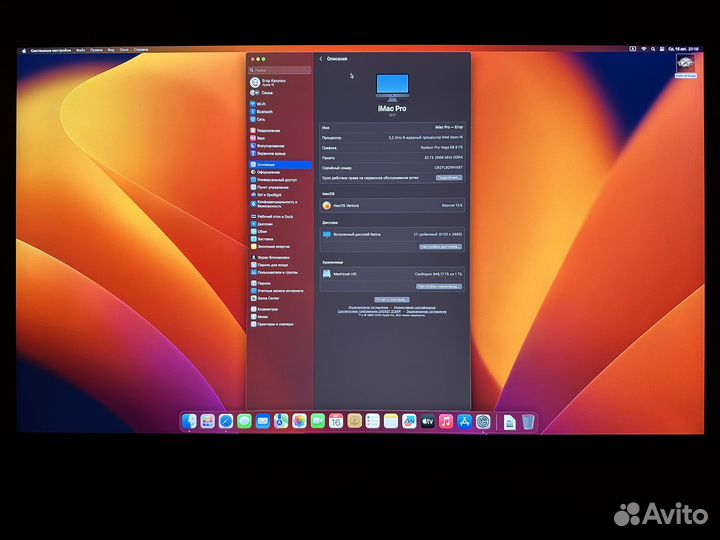Go back using the chevron beside Описание
This screenshot has width=720, height=540.
[321, 59]
